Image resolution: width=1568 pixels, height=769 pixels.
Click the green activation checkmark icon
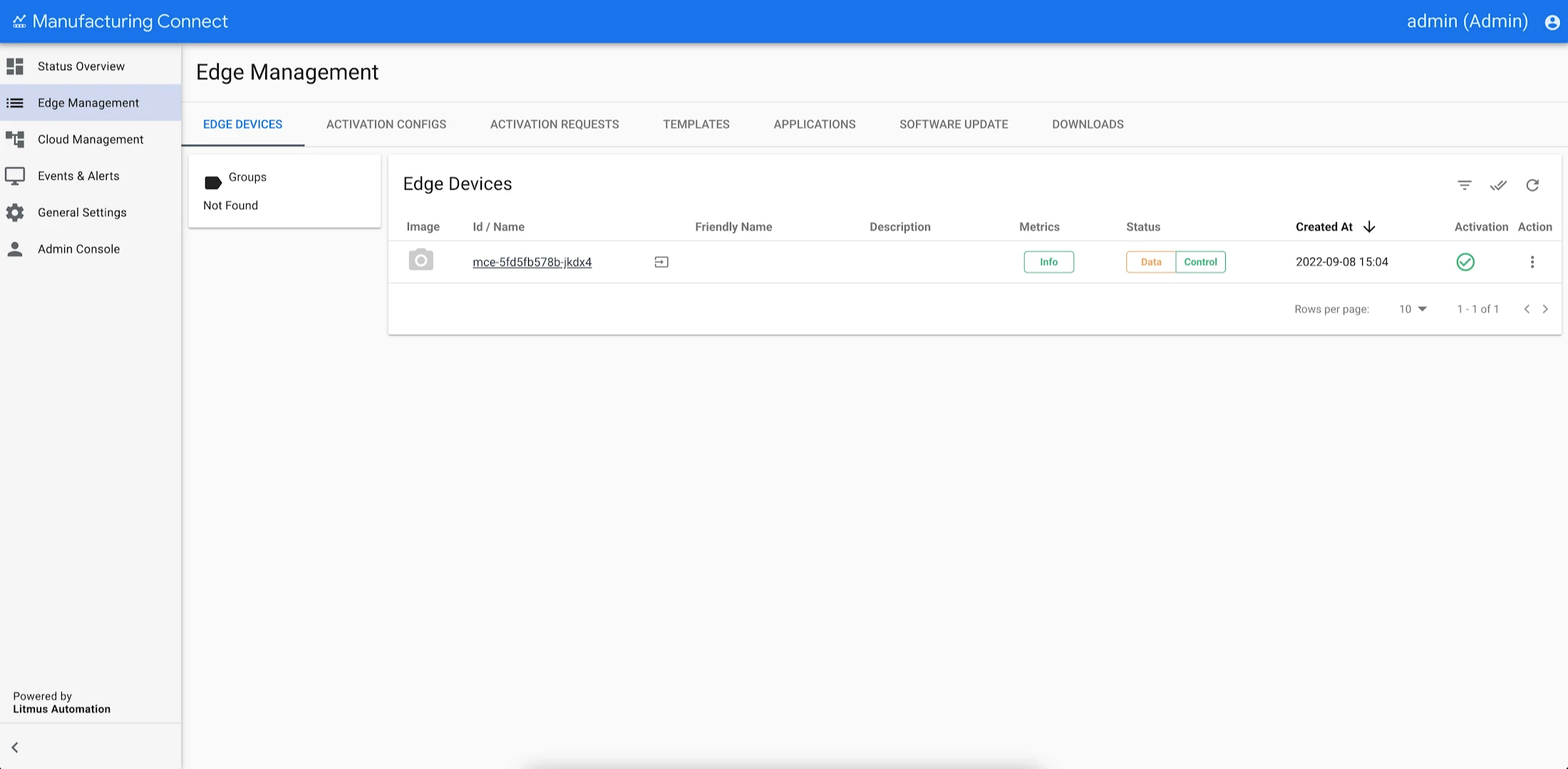1465,262
